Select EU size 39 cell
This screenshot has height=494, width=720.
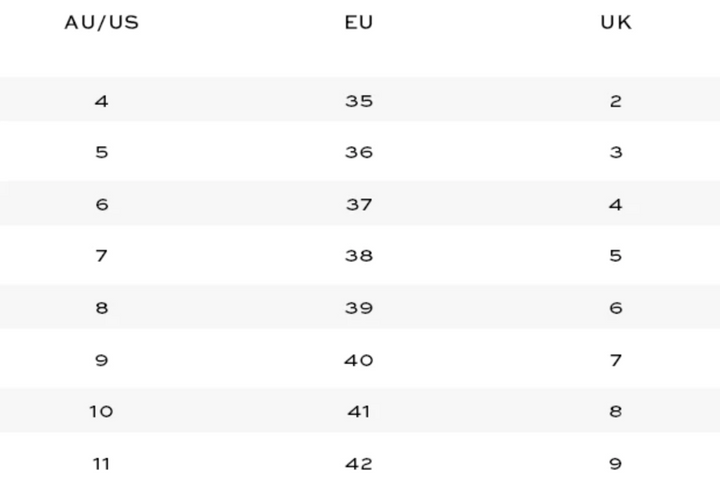click(358, 308)
